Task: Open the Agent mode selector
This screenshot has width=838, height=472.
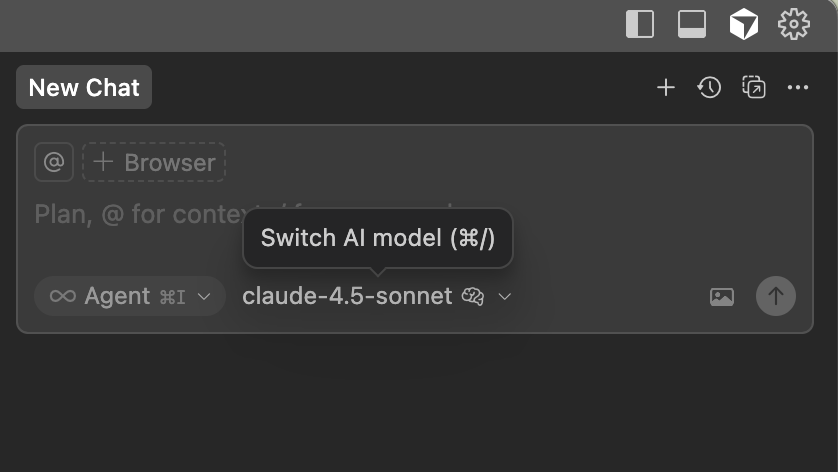Action: click(x=130, y=296)
